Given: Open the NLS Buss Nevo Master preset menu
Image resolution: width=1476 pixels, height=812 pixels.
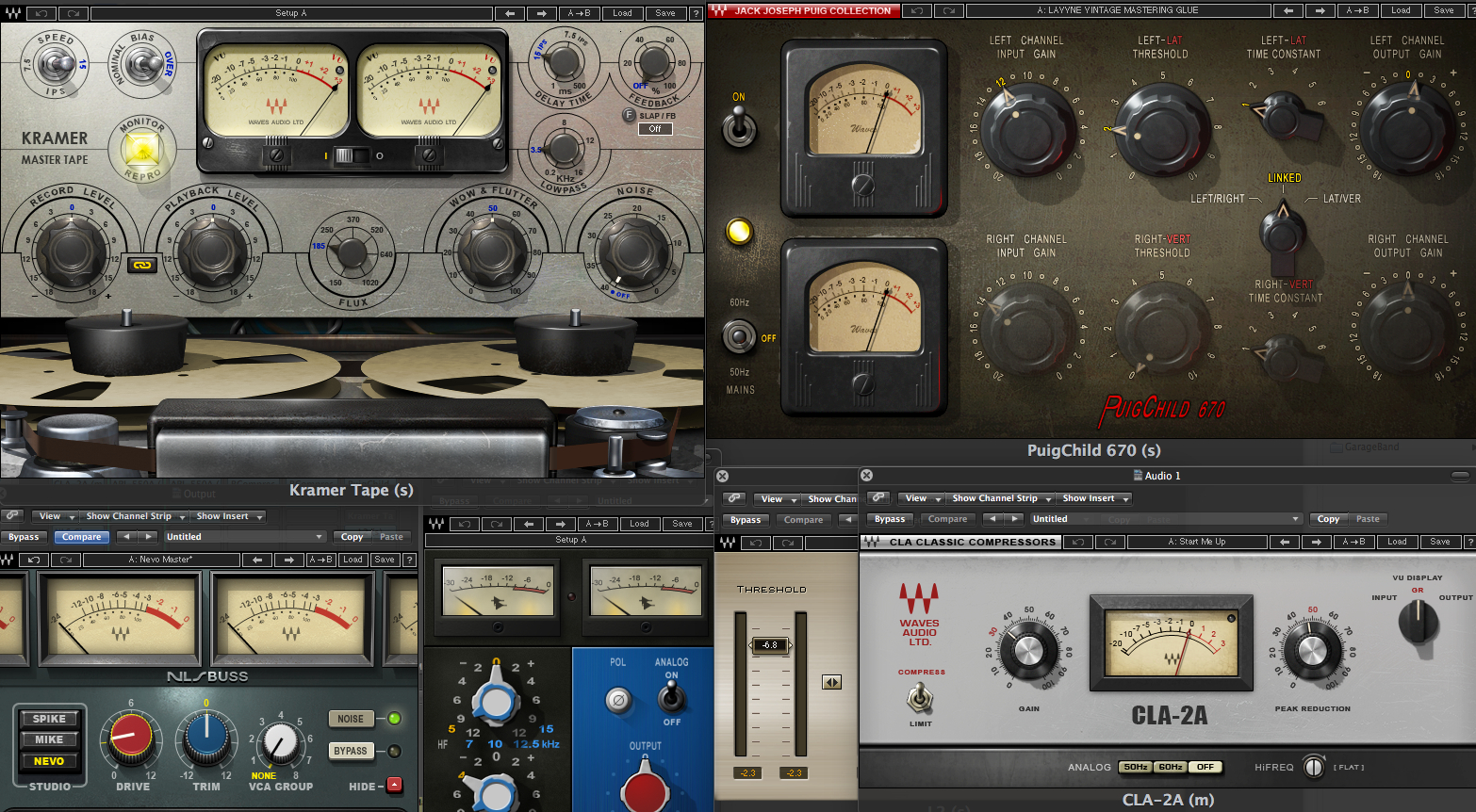Looking at the screenshot, I should (x=160, y=560).
